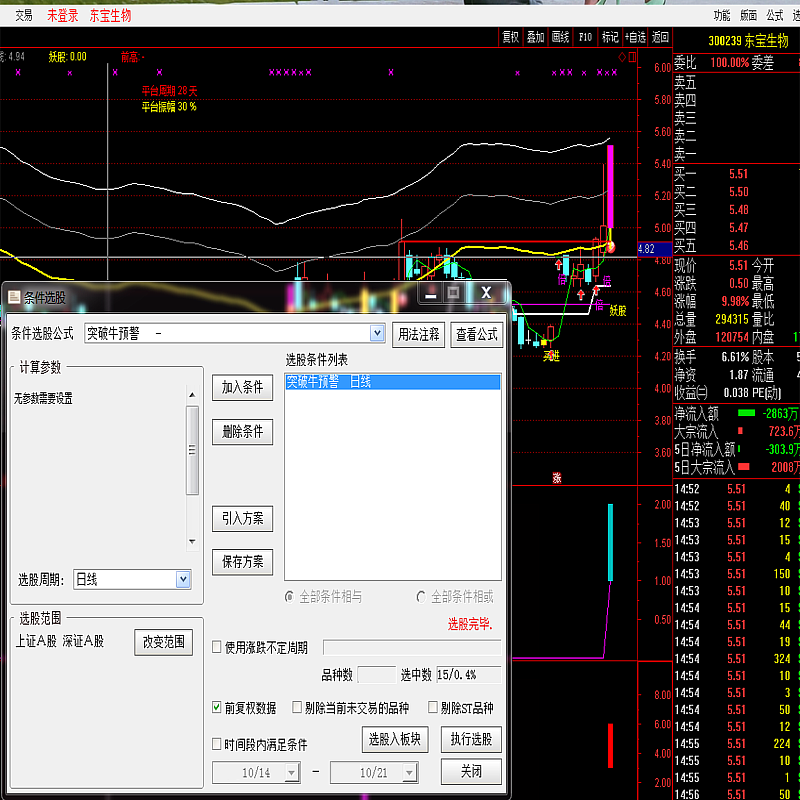800x800 pixels.
Task: Open the 公式 menu
Action: (774, 15)
